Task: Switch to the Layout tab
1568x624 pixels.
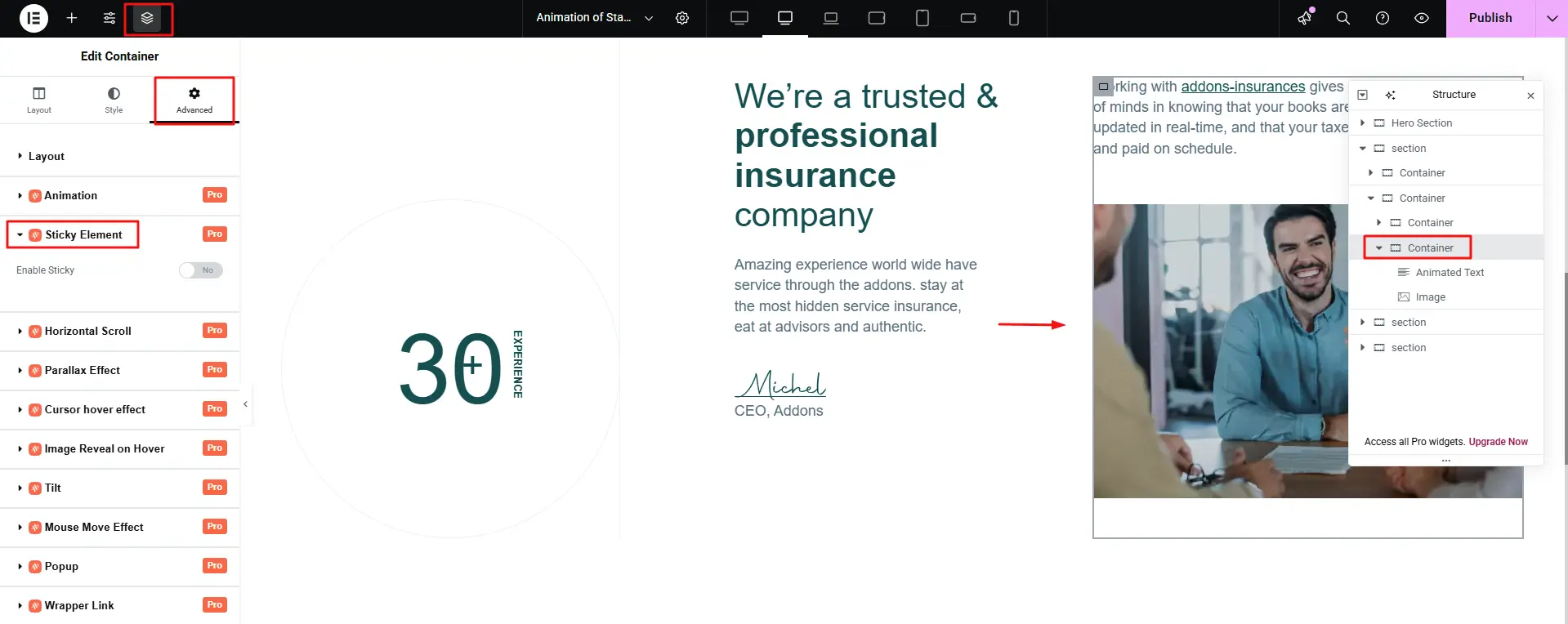Action: 38,100
